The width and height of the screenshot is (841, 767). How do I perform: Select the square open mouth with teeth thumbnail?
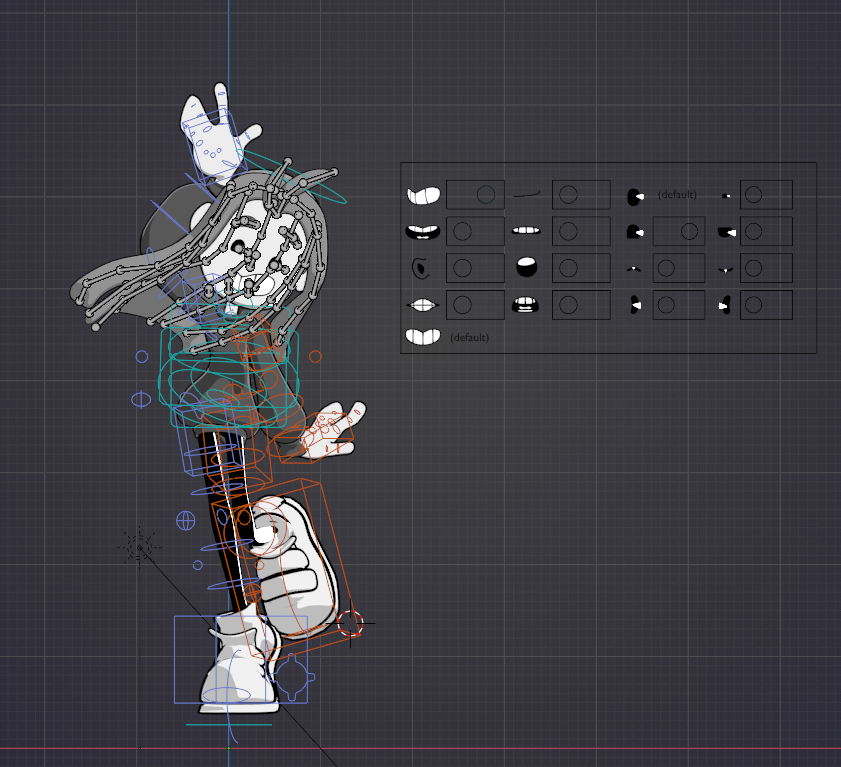(x=526, y=305)
